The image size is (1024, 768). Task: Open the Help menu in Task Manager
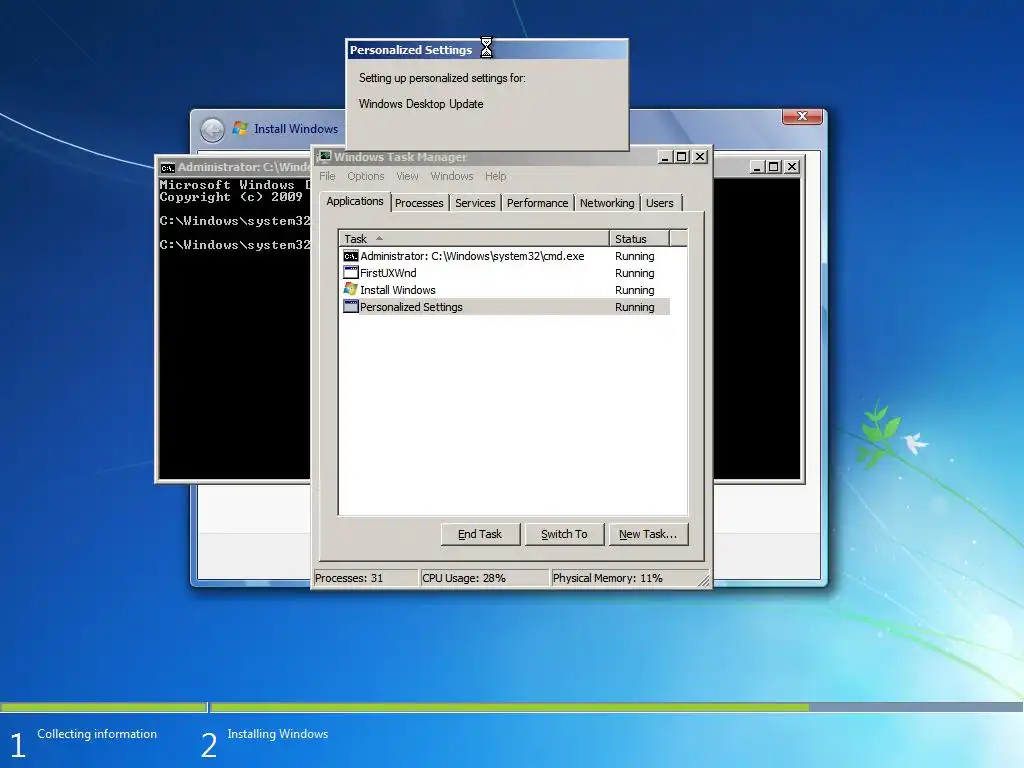coord(496,176)
